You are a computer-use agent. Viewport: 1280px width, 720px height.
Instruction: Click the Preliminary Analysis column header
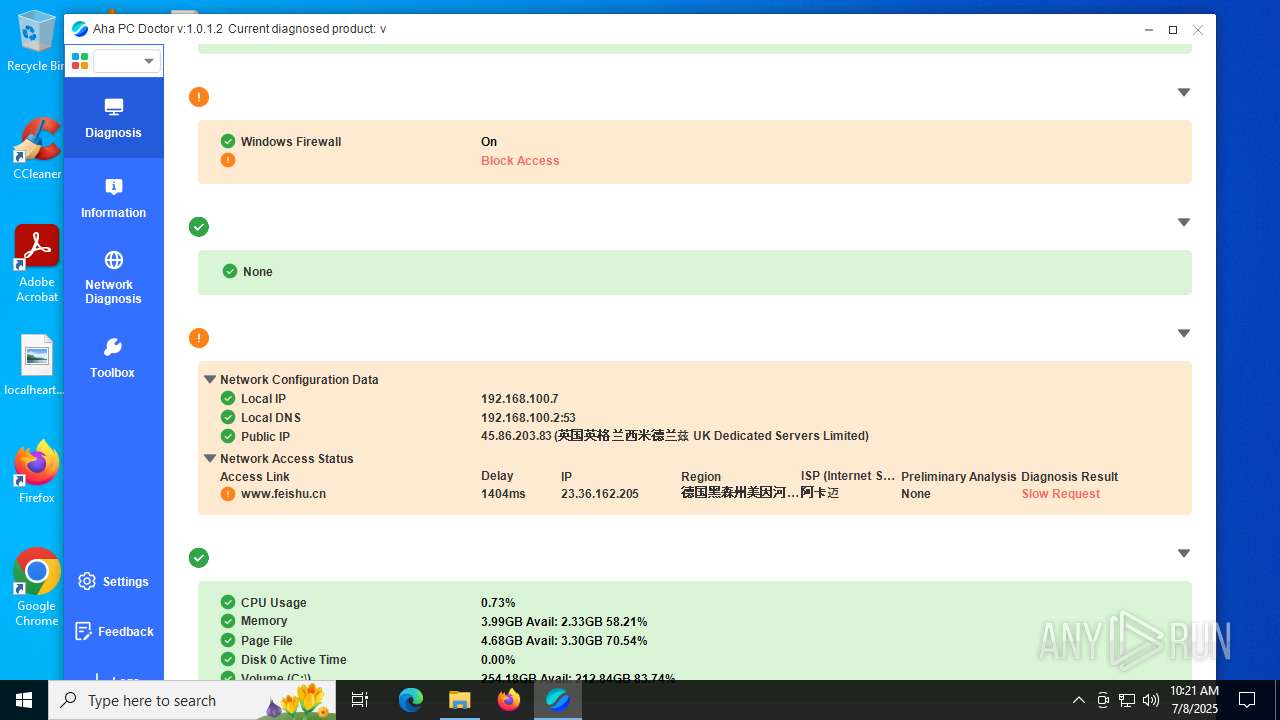click(959, 477)
